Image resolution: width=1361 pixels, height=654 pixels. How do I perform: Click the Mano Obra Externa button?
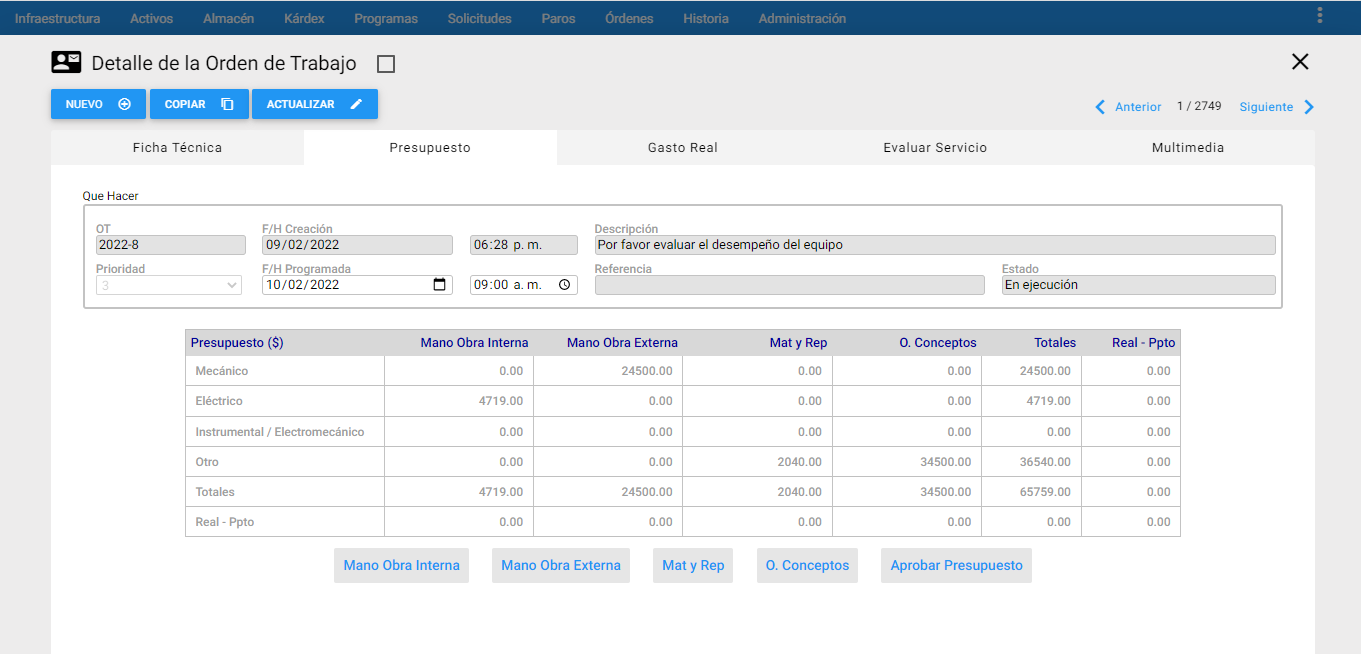pos(561,565)
